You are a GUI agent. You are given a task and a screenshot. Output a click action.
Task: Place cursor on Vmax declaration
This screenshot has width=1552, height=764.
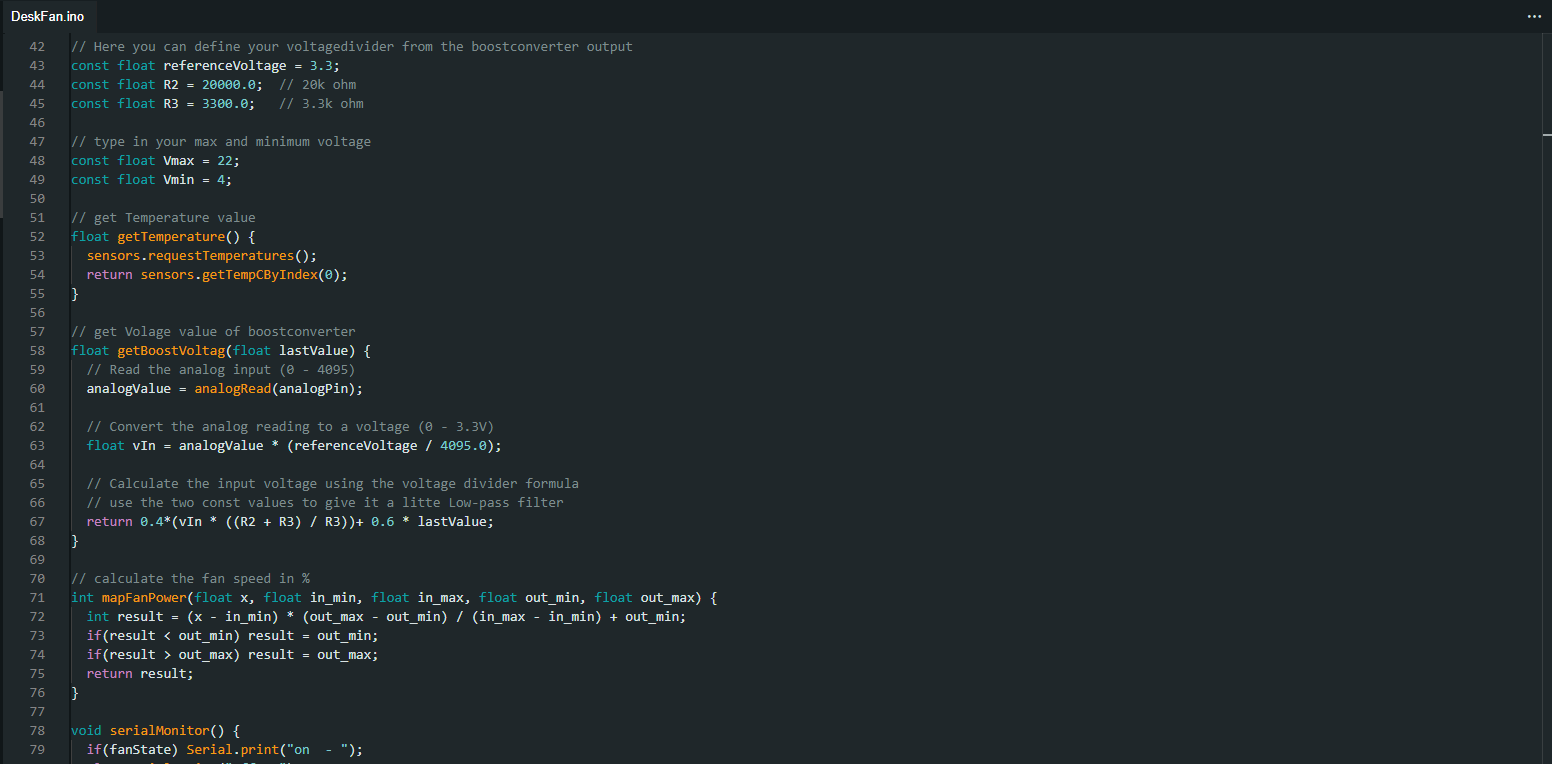click(179, 160)
